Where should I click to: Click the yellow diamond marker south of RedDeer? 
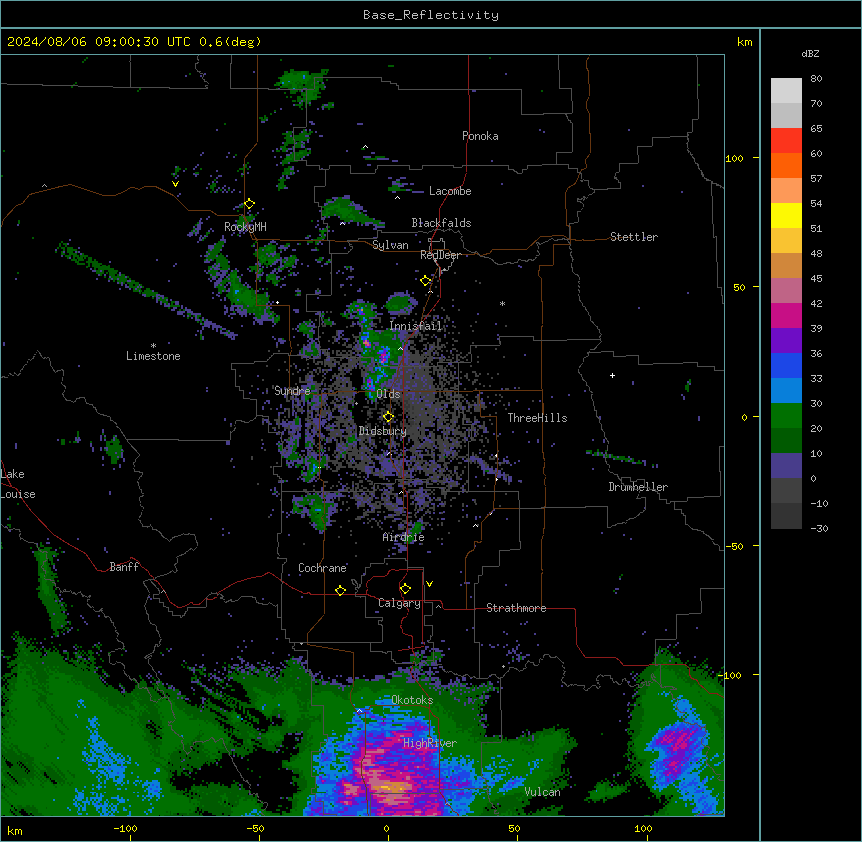(x=425, y=281)
